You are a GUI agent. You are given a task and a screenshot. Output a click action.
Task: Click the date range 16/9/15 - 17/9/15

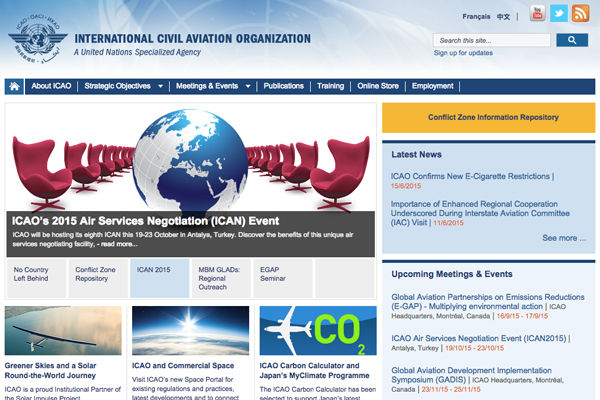(522, 316)
